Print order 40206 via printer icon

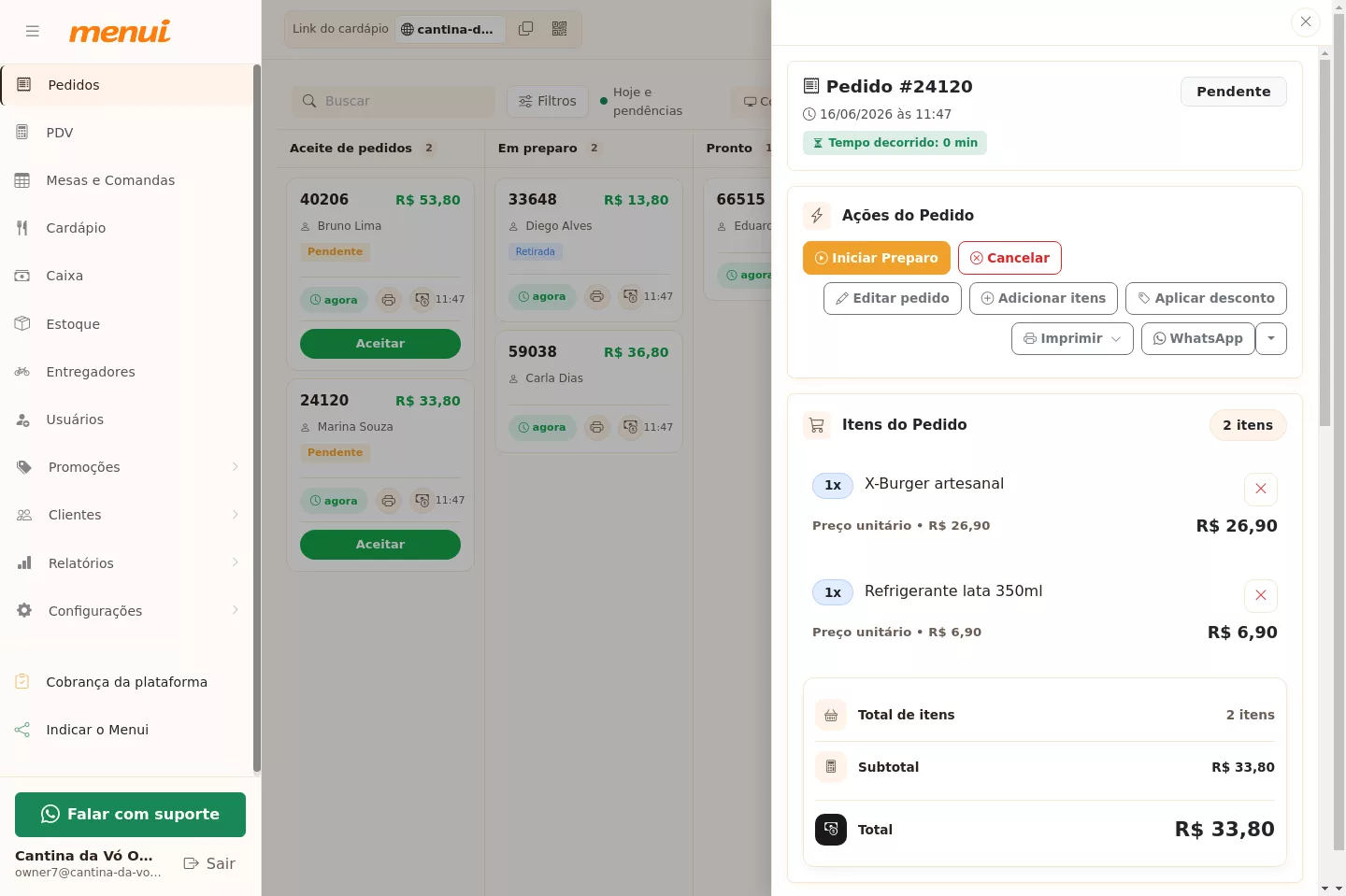pyautogui.click(x=389, y=300)
